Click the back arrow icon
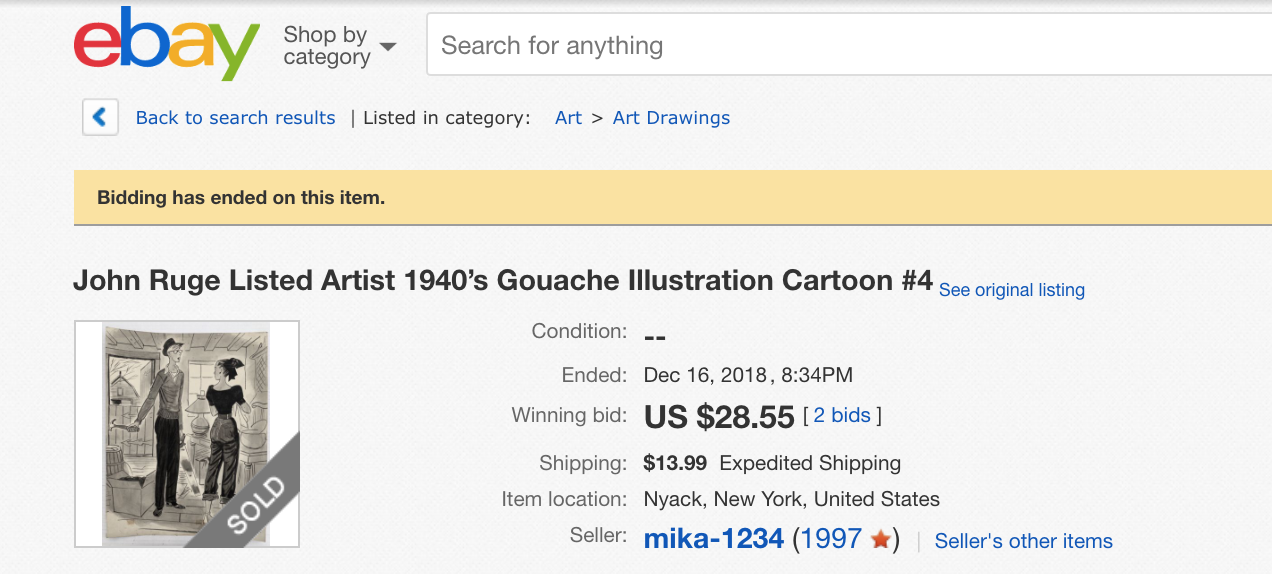Viewport: 1272px width, 574px height. pos(100,117)
